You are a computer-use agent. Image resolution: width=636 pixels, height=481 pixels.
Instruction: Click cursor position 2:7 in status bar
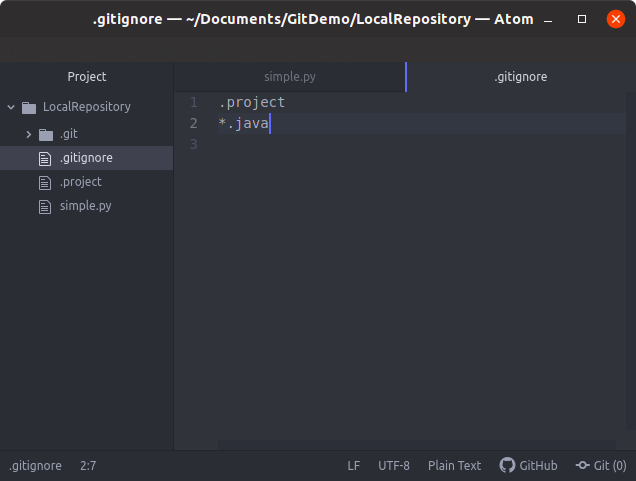coord(88,466)
